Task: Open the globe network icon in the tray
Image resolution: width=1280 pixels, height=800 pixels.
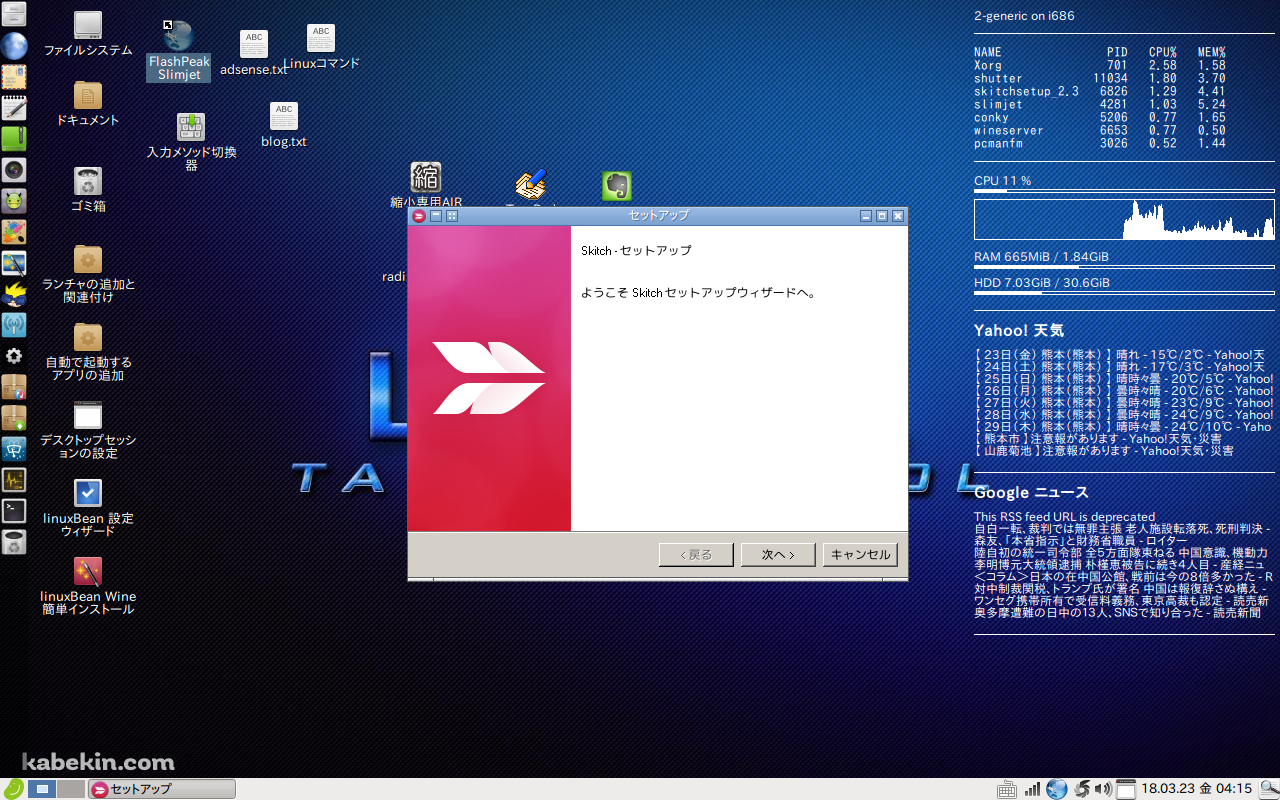Action: pos(1057,789)
